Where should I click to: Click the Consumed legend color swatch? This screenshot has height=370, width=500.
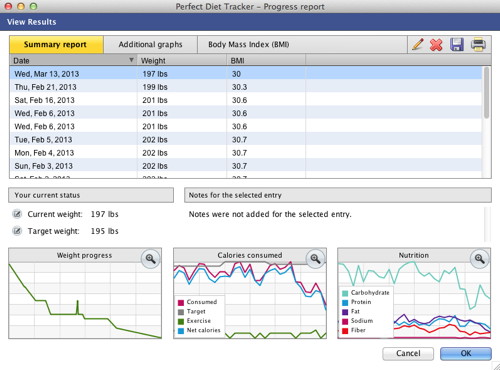tap(181, 302)
